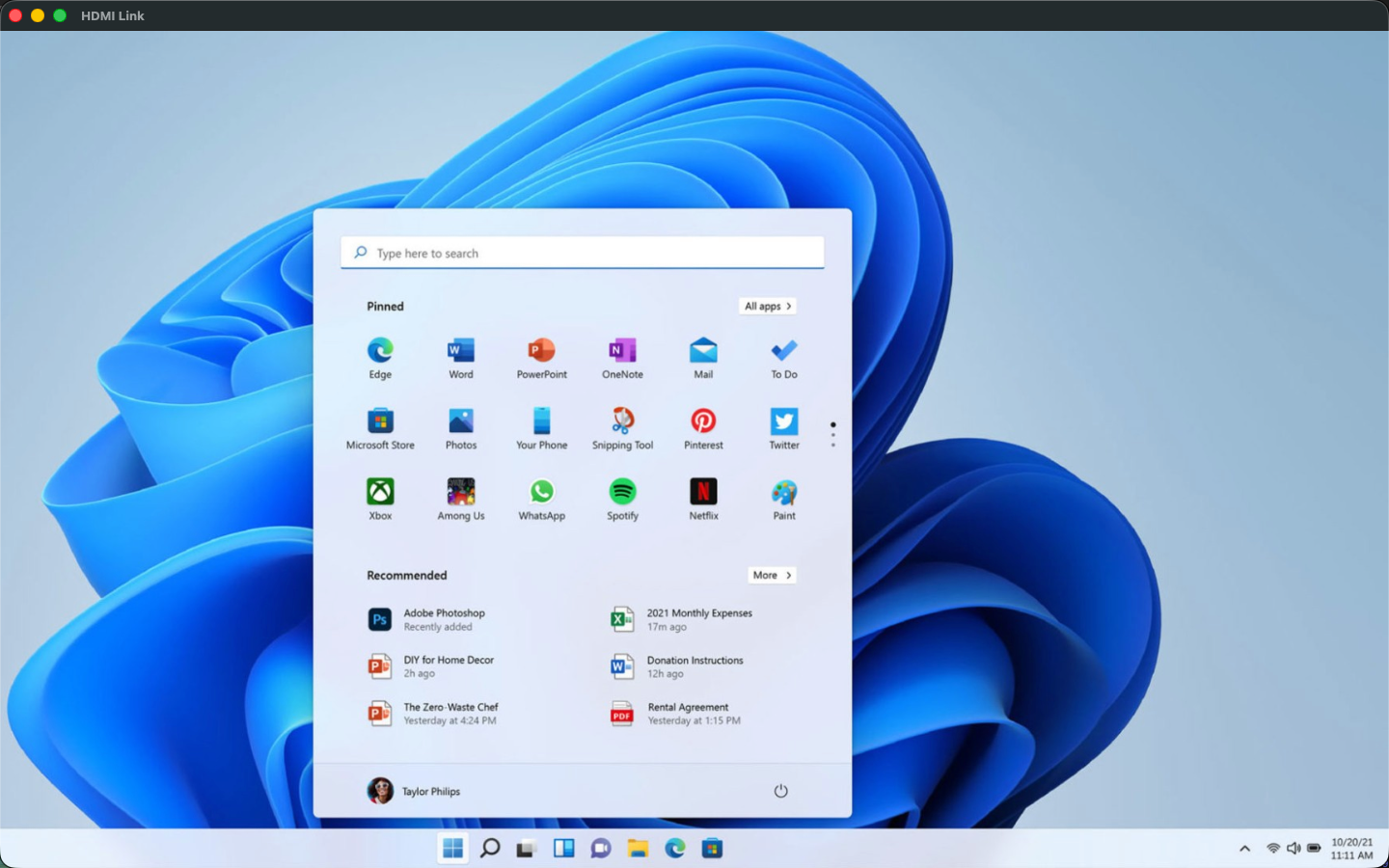Launch the Spotify app
The width and height of the screenshot is (1389, 868).
[x=622, y=500]
